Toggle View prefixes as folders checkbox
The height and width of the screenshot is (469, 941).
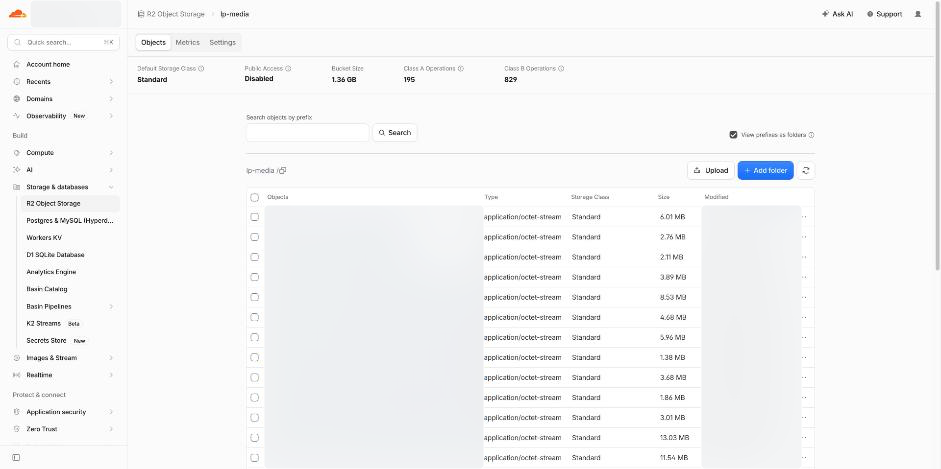(x=733, y=135)
